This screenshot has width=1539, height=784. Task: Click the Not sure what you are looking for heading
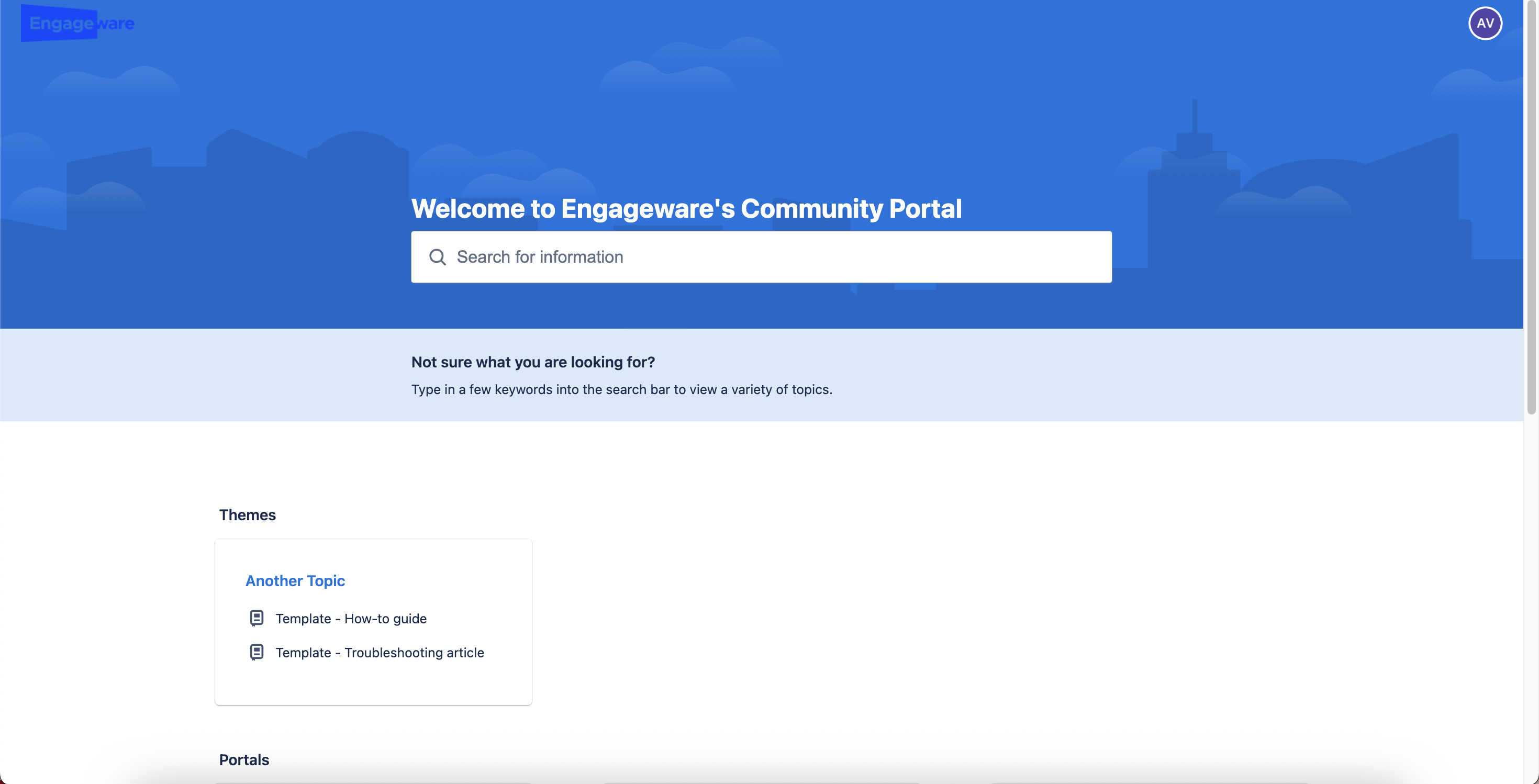[x=533, y=362]
